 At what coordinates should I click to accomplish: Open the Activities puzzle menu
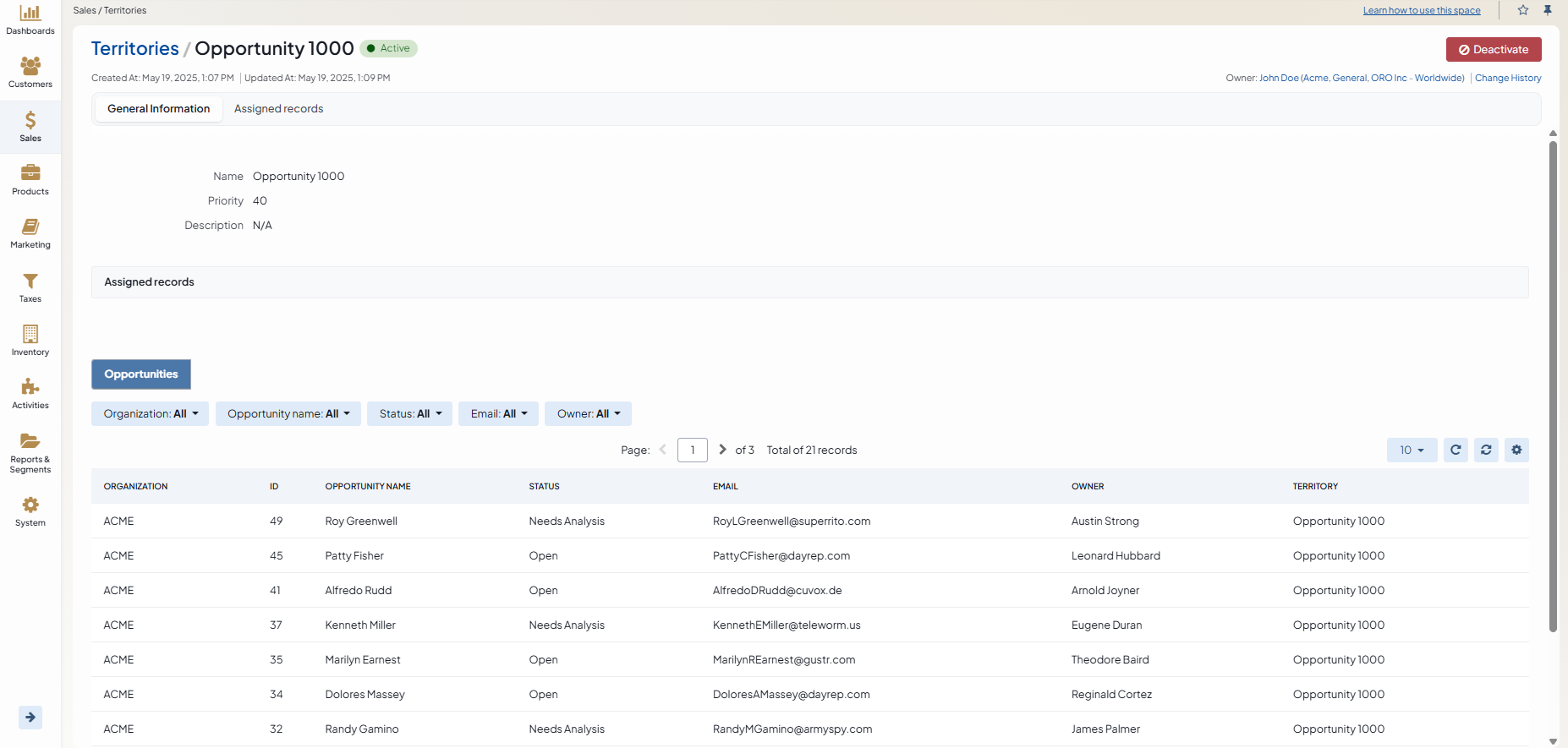[x=30, y=394]
